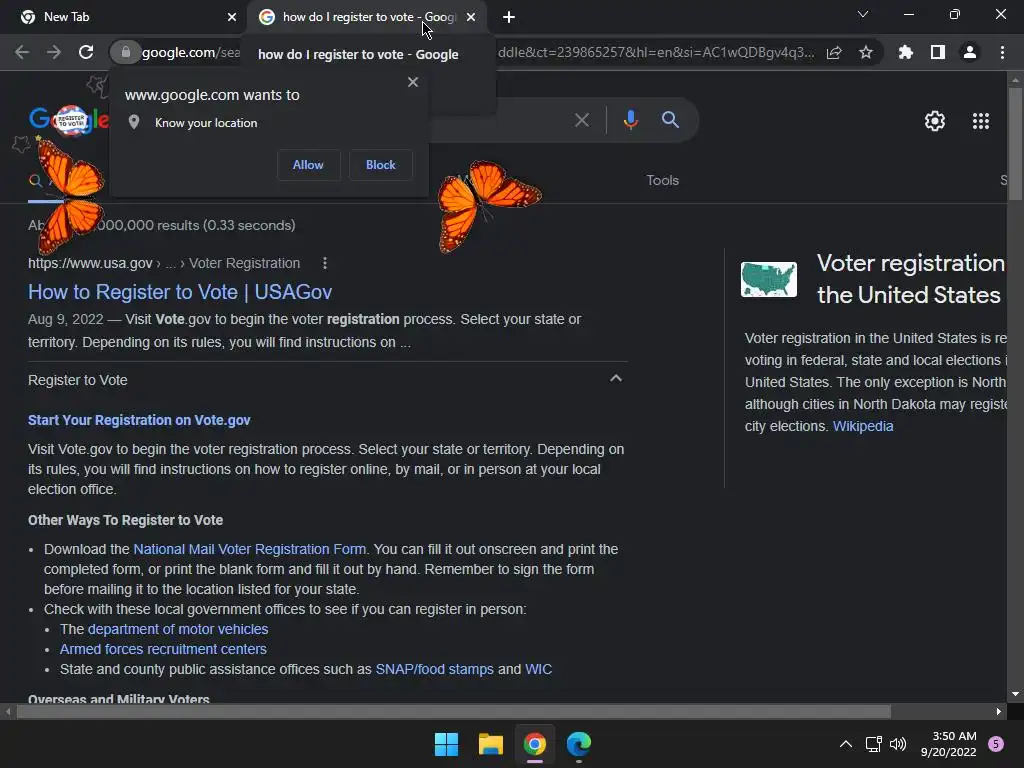Close the register to vote tab
The height and width of the screenshot is (768, 1024).
(471, 17)
